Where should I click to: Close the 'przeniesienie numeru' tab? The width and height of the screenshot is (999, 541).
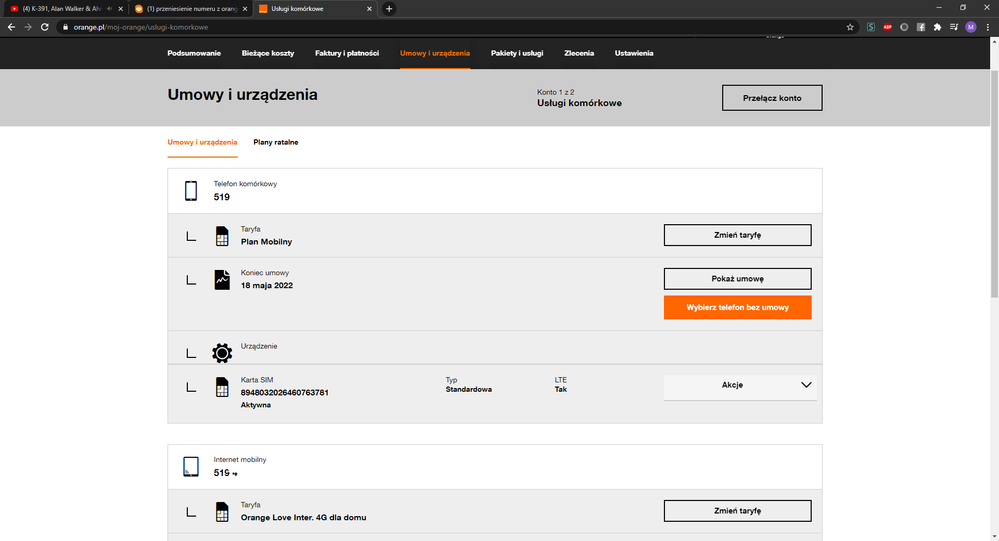coord(245,9)
